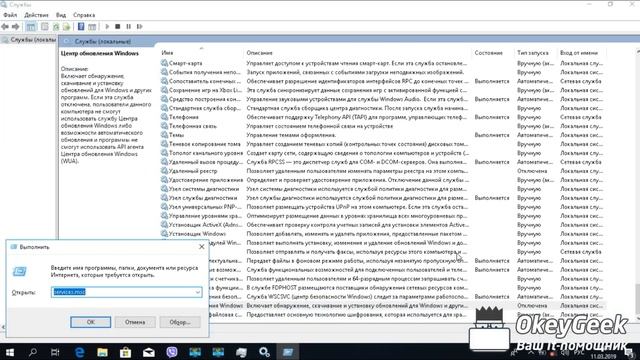640x360 pixels.
Task: Go back with the toolbar Back arrow
Action: click(x=5, y=27)
